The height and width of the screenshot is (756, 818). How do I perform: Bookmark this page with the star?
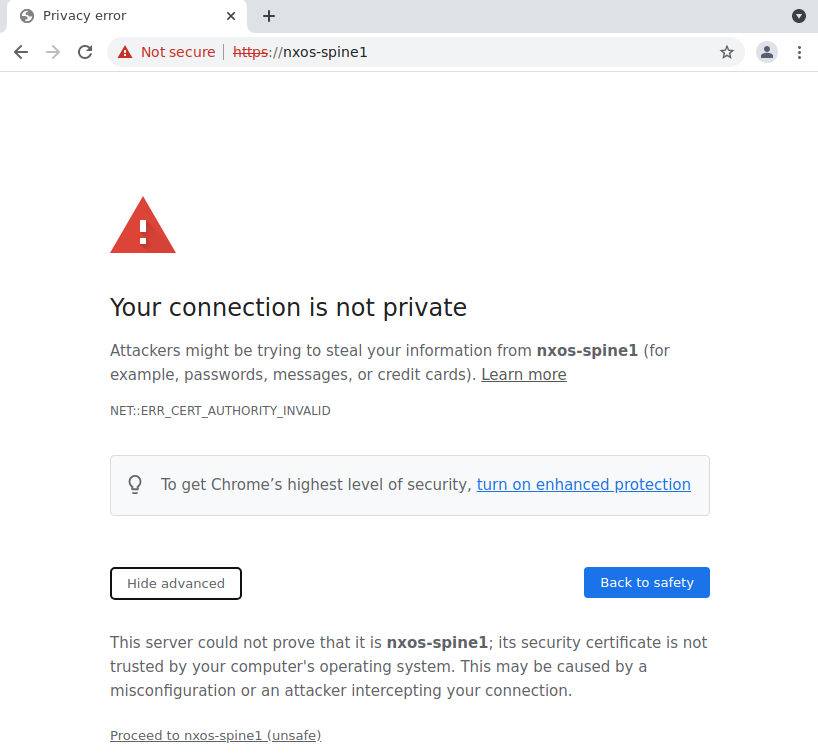pos(727,52)
